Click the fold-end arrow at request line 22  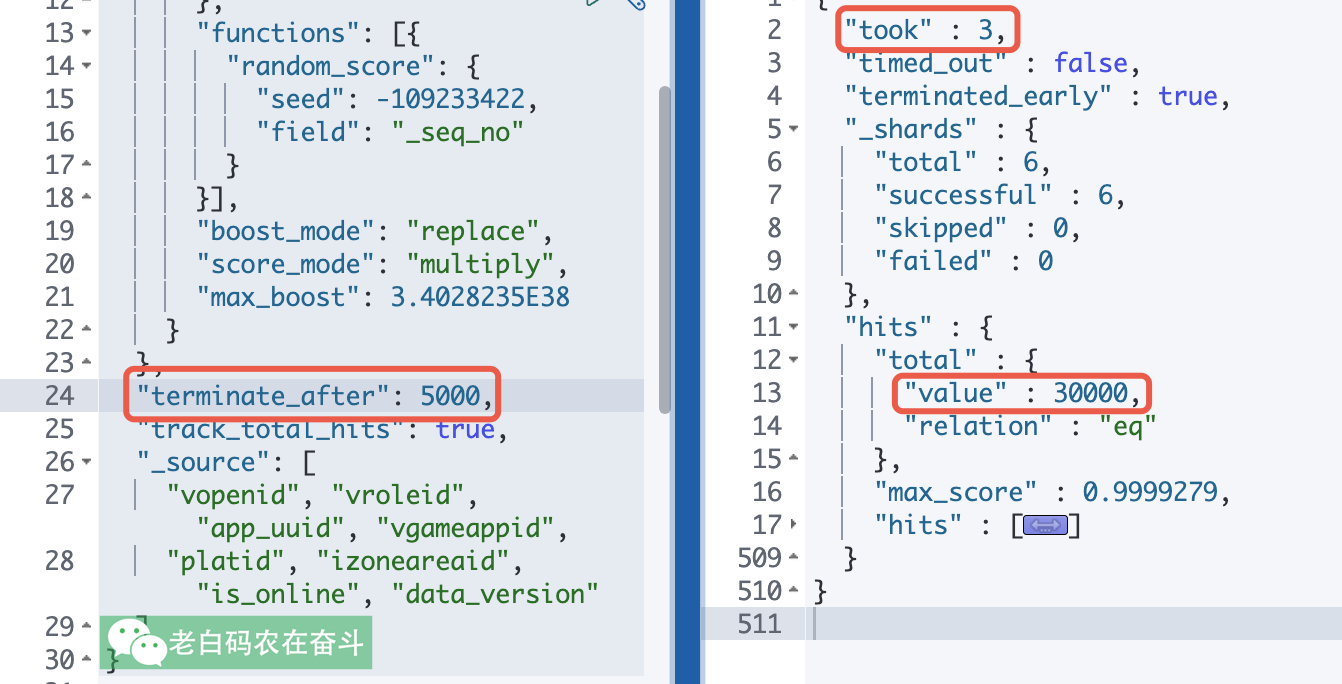tap(86, 329)
